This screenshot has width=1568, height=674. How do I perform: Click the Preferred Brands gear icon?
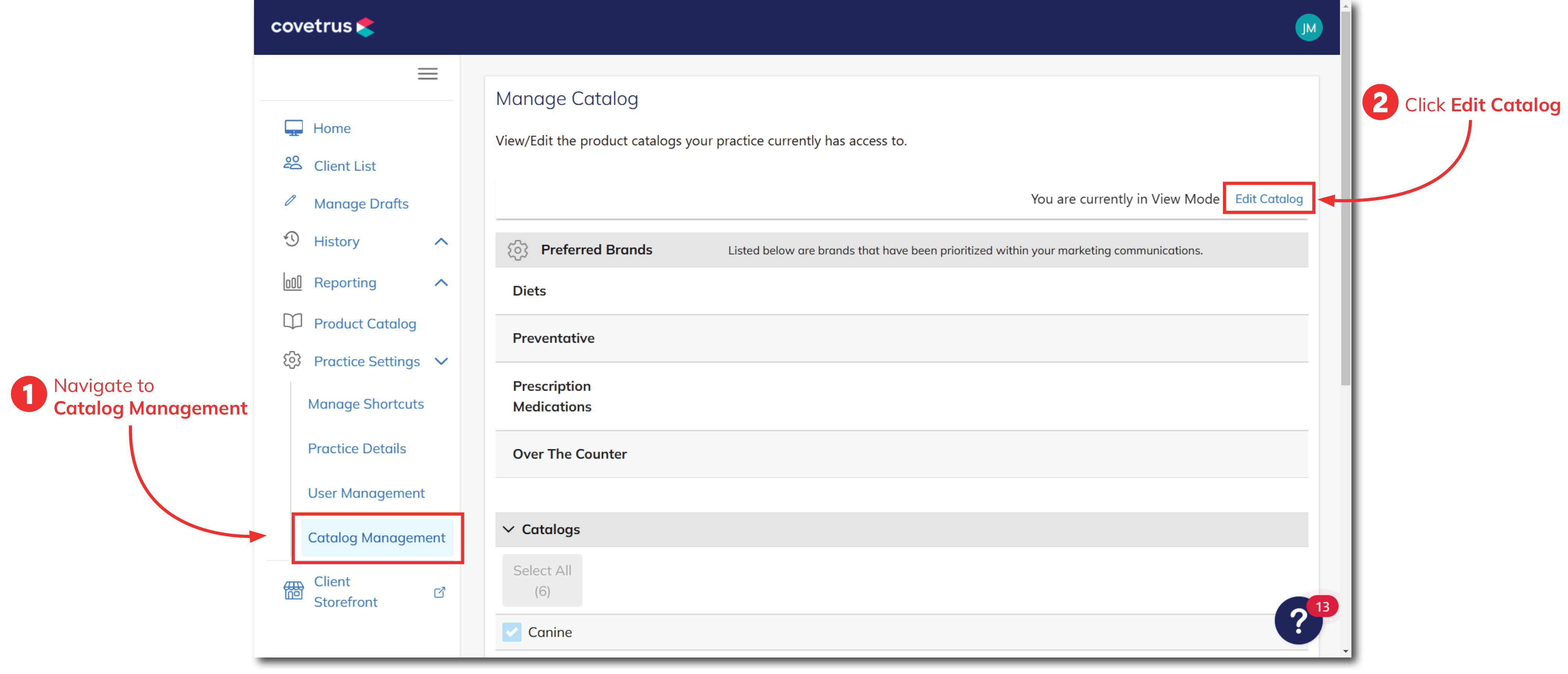517,250
